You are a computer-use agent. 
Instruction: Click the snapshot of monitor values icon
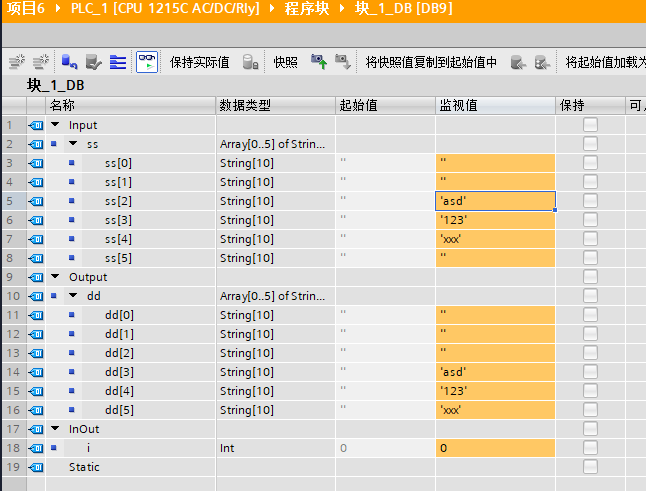(x=319, y=62)
